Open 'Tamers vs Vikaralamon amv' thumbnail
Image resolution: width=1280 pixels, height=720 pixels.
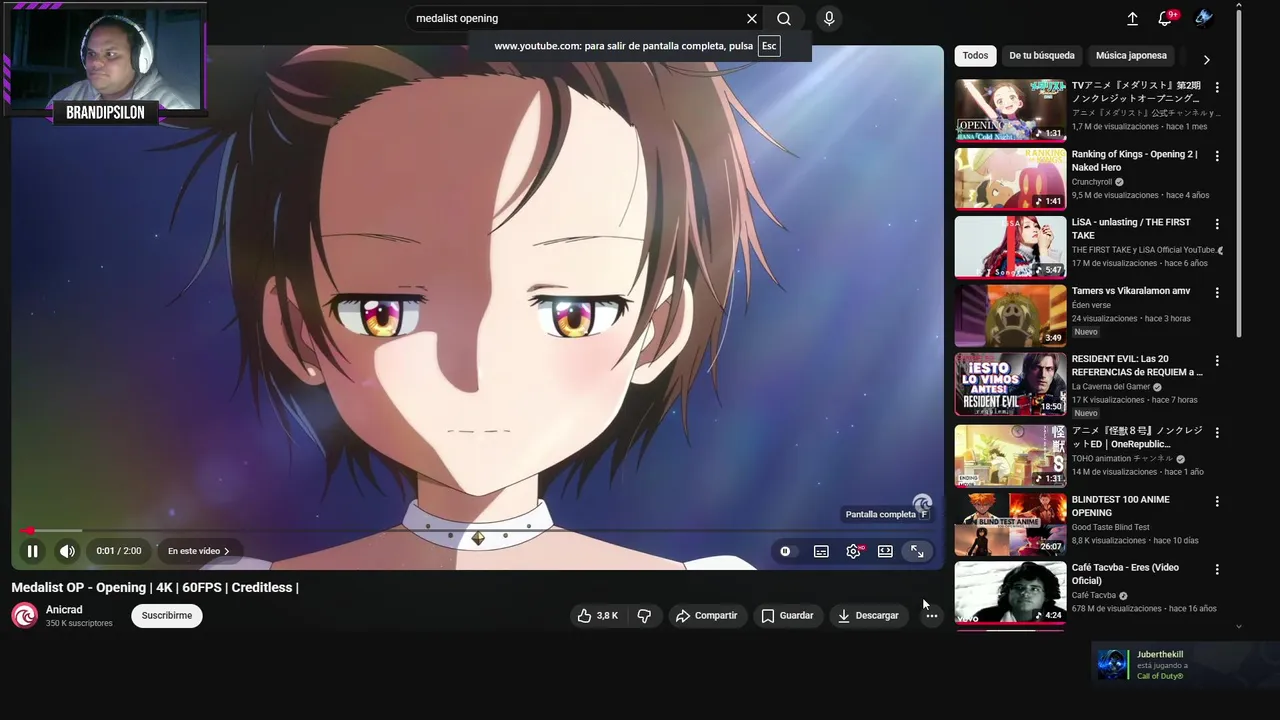[1010, 316]
